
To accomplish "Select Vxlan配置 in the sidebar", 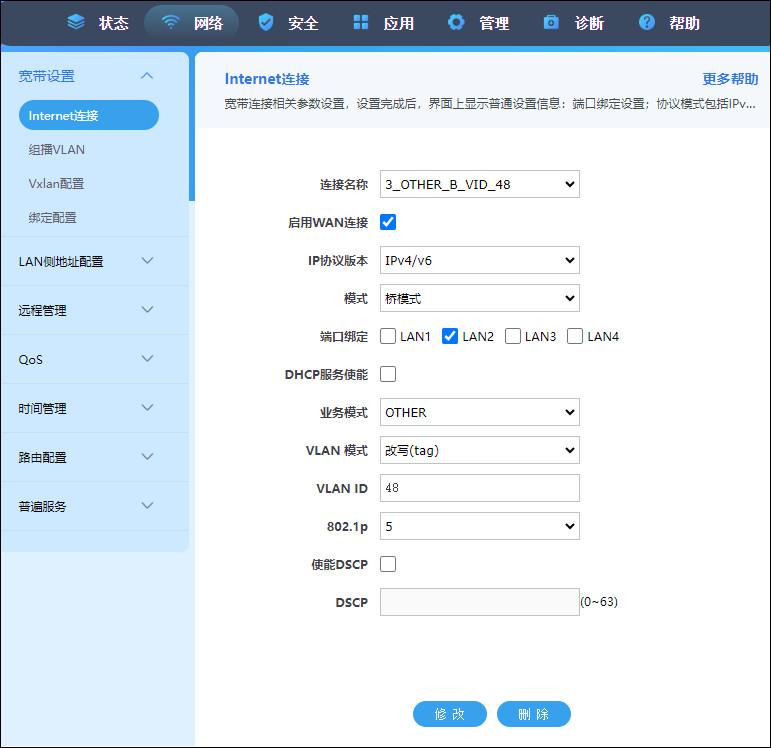I will click(x=57, y=183).
